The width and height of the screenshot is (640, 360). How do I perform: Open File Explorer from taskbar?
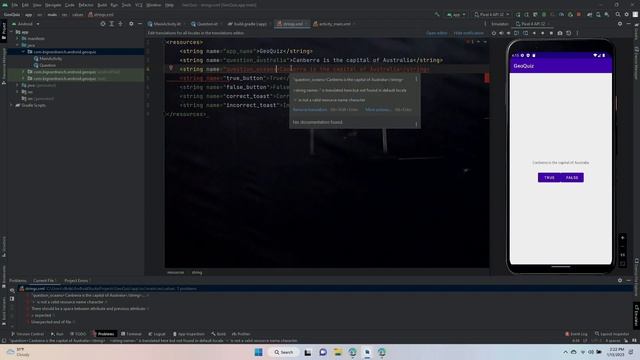338,352
